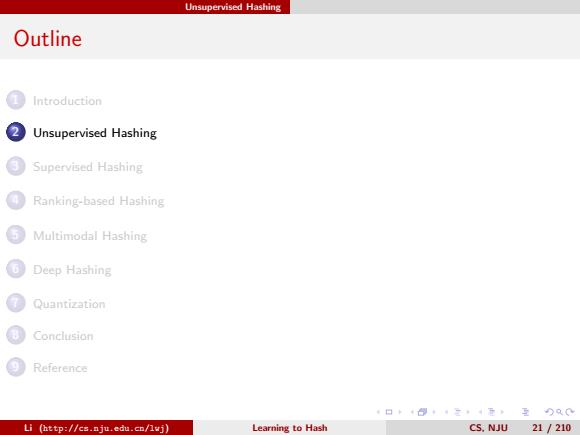Jump to Ranking-based Hashing section
580x435 pixels.
98,201
